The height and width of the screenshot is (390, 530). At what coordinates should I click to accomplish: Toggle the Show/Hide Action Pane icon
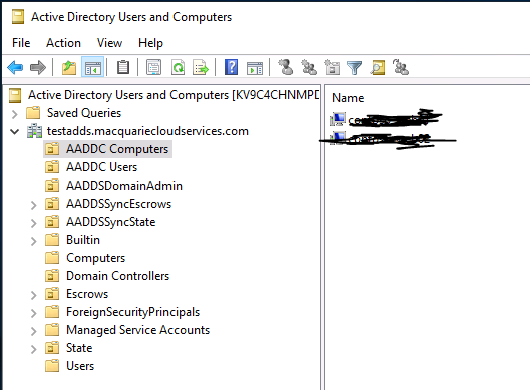[x=255, y=68]
